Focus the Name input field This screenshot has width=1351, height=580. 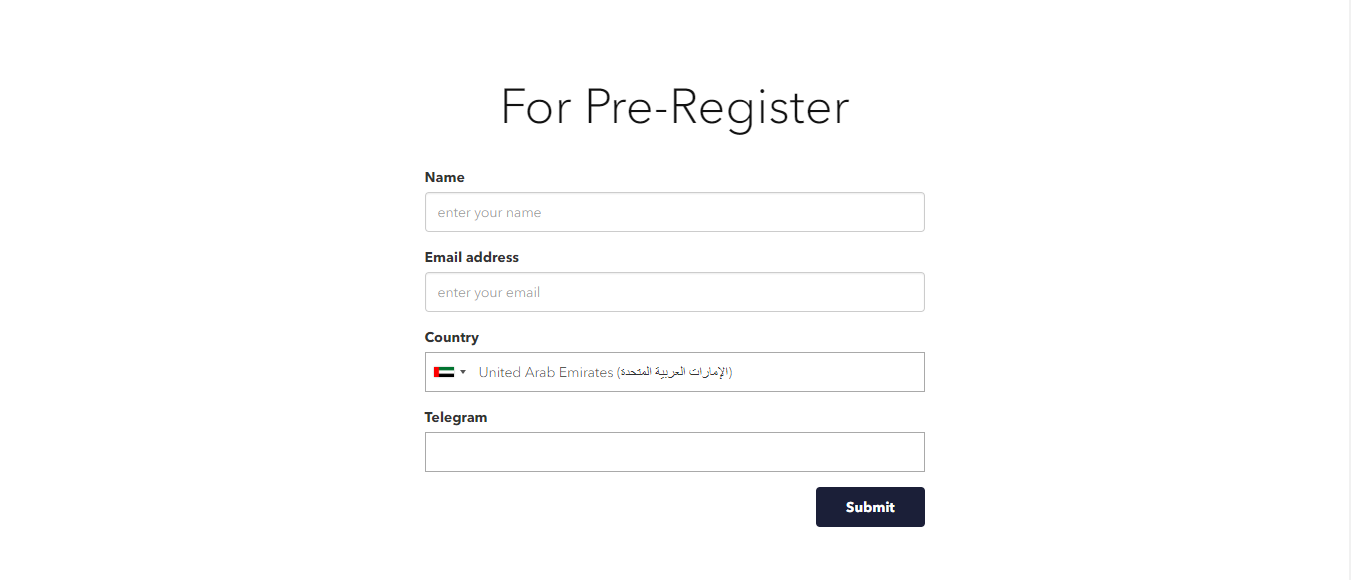(x=675, y=212)
